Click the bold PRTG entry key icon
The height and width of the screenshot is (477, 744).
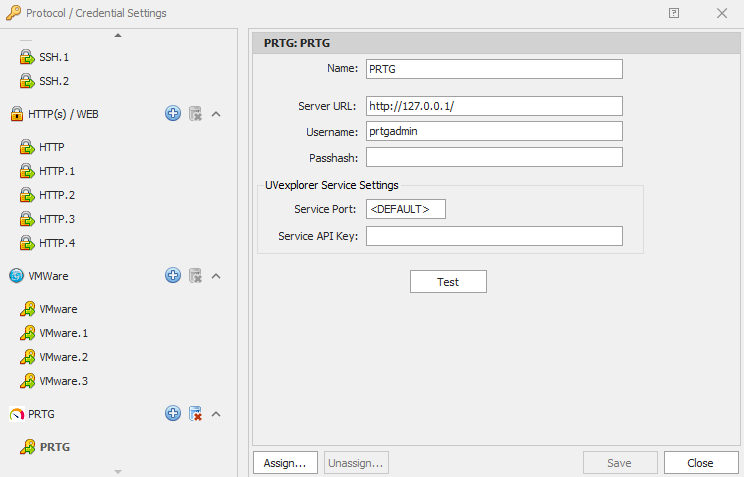(27, 447)
